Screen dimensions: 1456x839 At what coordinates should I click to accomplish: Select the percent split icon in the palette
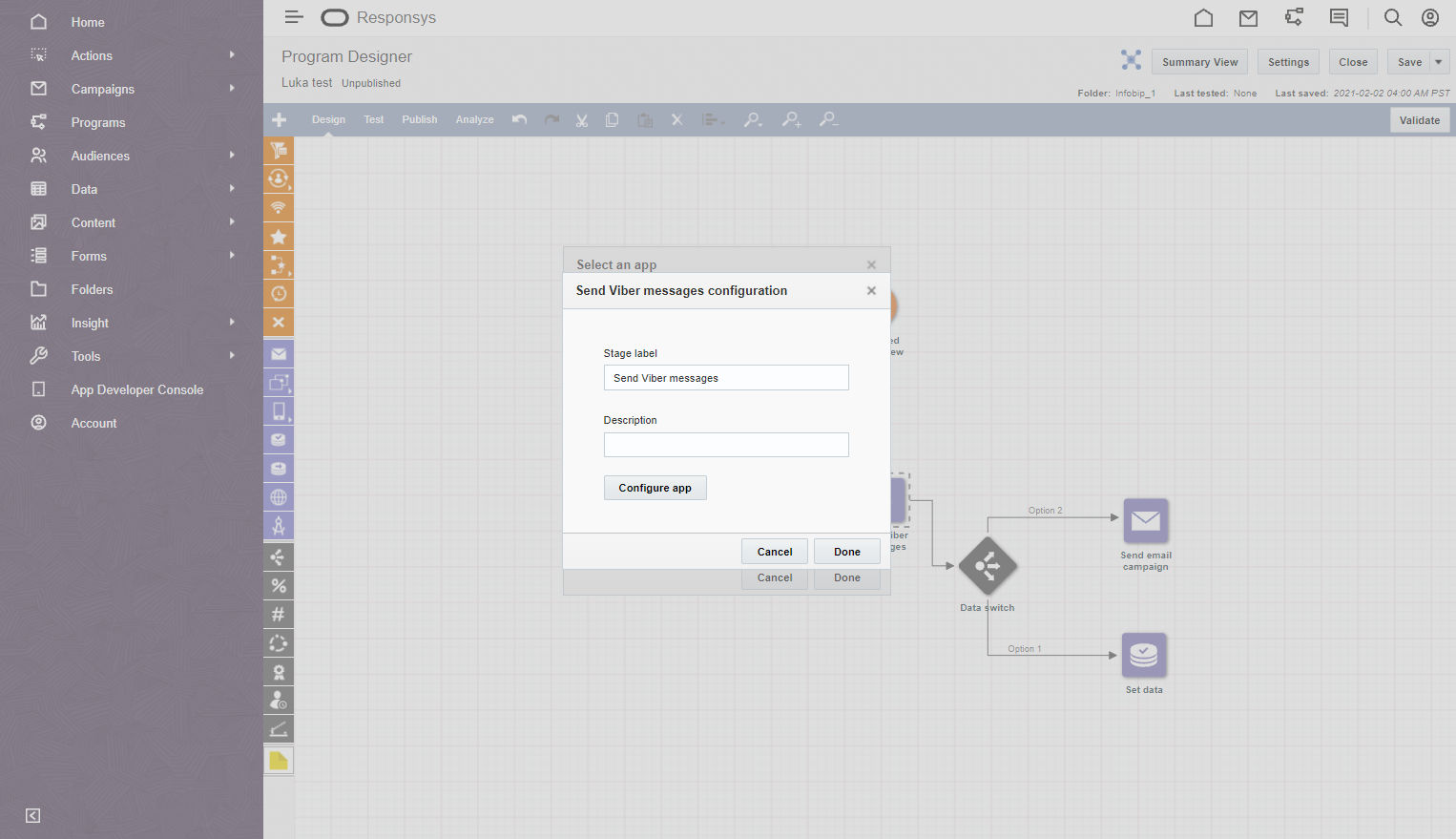[x=279, y=586]
